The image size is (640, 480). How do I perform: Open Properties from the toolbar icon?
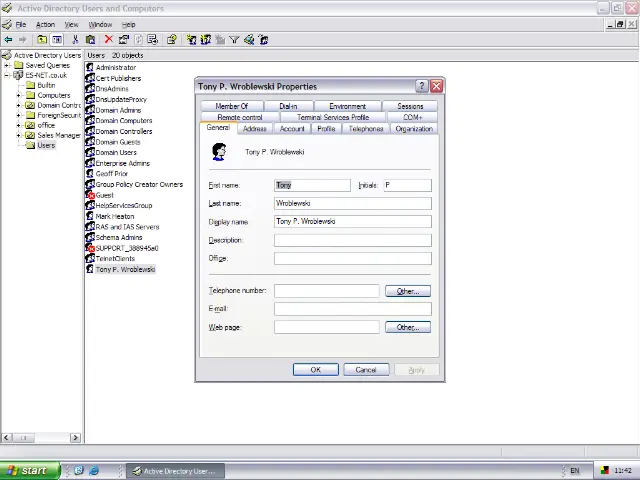point(124,40)
